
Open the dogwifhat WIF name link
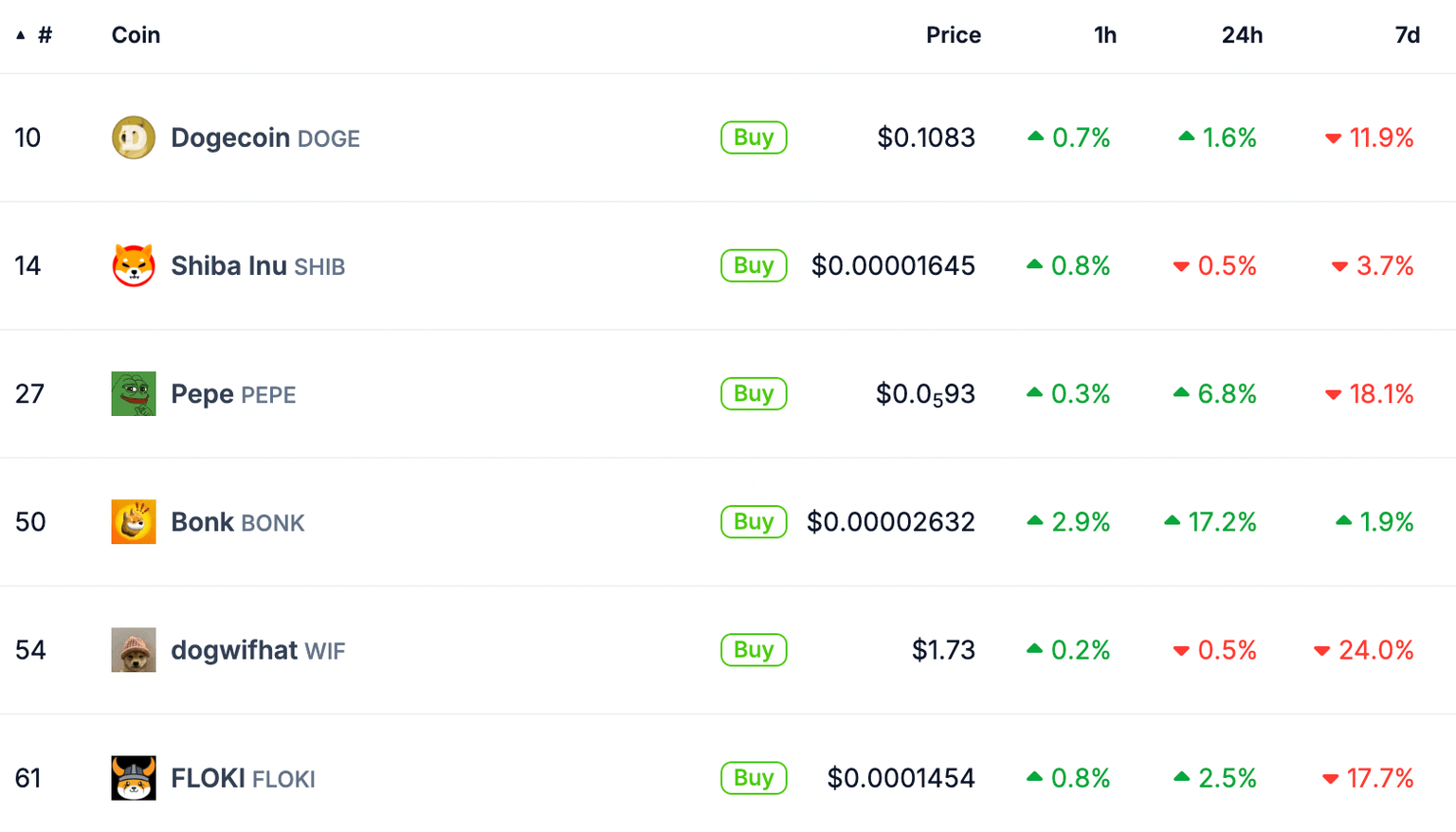click(257, 650)
